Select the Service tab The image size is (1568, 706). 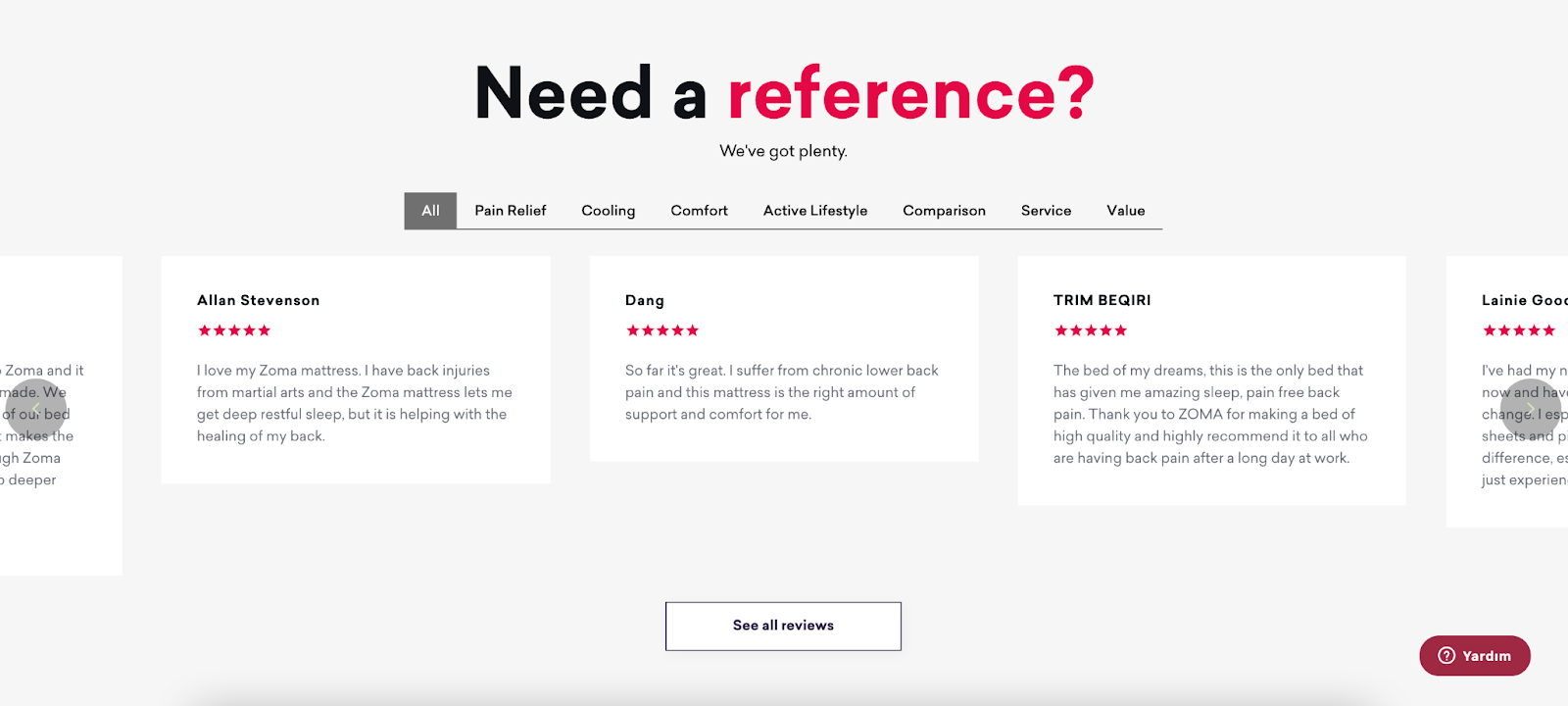[1047, 211]
